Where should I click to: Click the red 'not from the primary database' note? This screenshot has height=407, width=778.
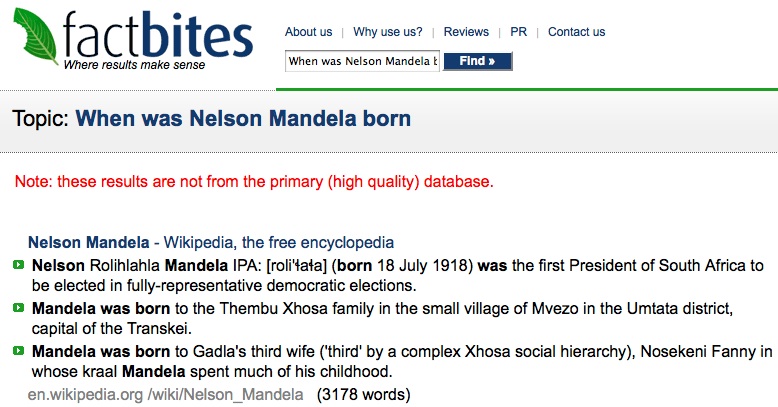(x=254, y=182)
